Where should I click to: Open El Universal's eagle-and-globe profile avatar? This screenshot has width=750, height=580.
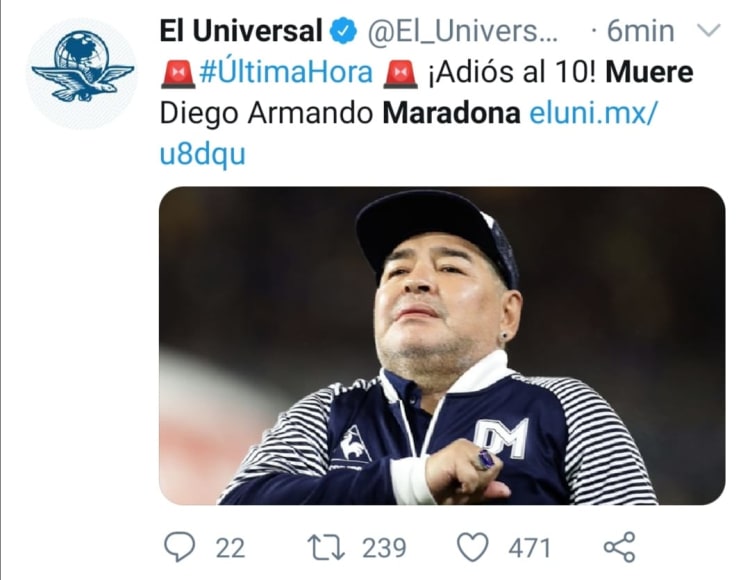[82, 74]
